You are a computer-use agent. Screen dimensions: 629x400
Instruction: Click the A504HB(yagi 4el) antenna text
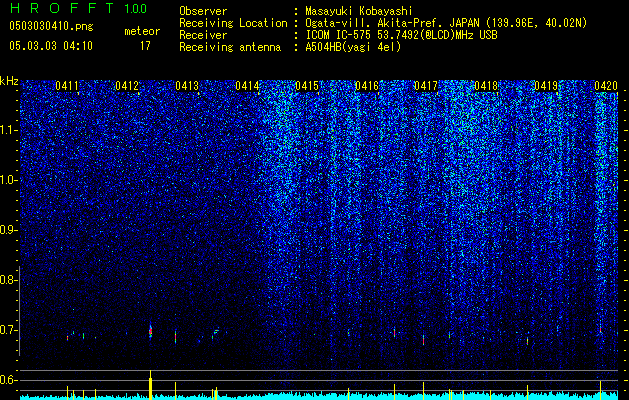pos(353,47)
